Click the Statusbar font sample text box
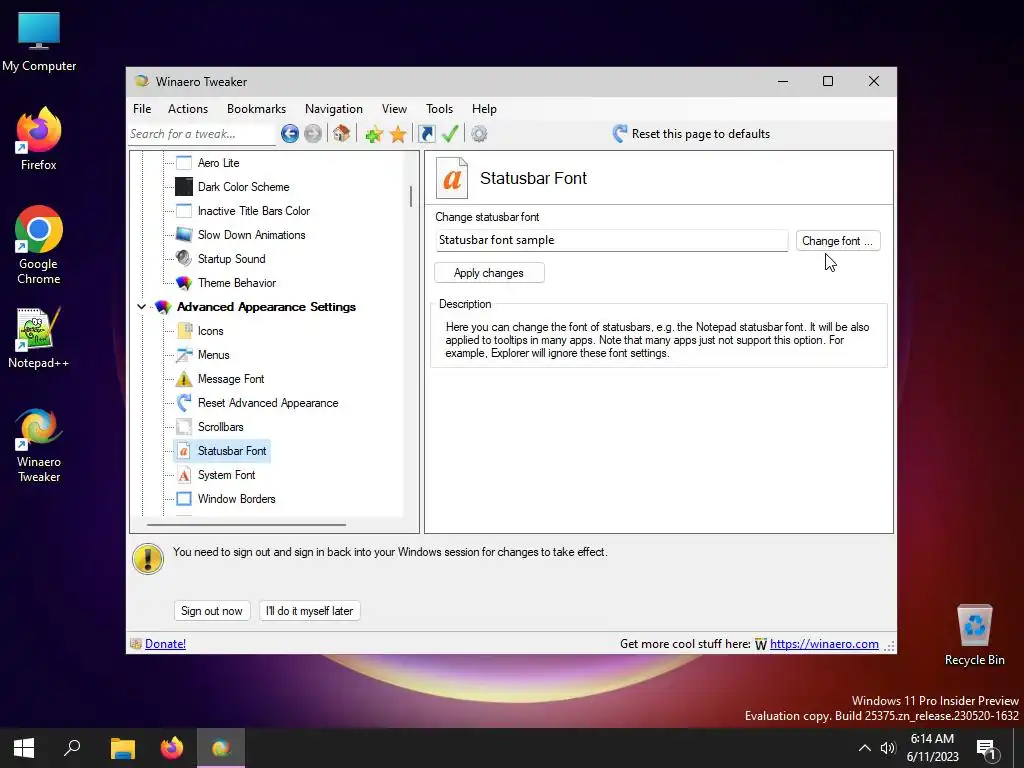This screenshot has width=1024, height=768. click(612, 240)
